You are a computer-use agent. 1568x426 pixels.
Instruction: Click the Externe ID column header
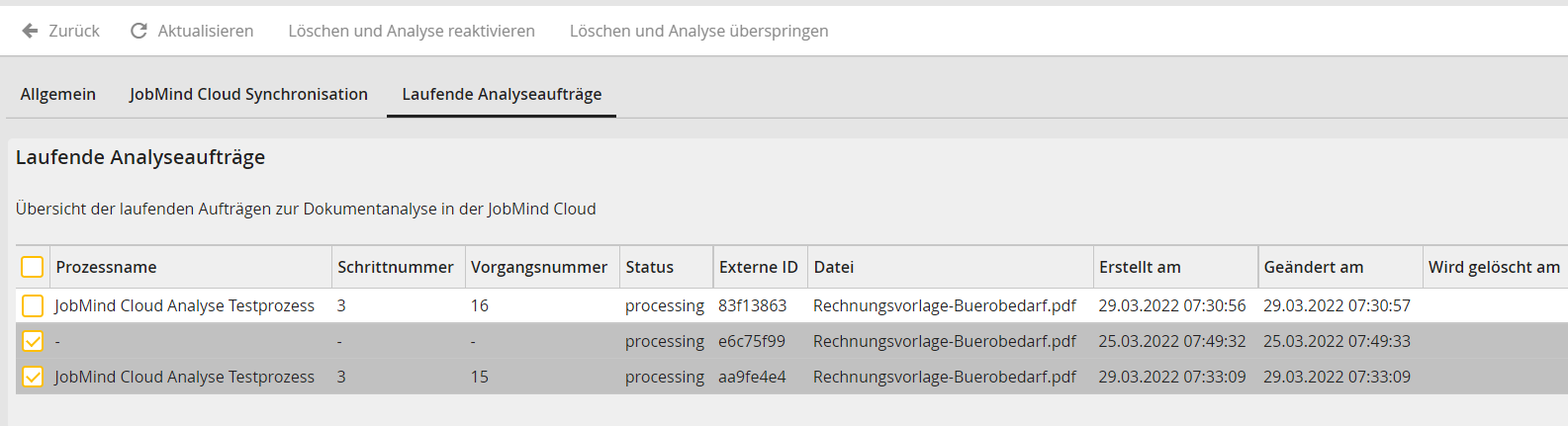[759, 267]
